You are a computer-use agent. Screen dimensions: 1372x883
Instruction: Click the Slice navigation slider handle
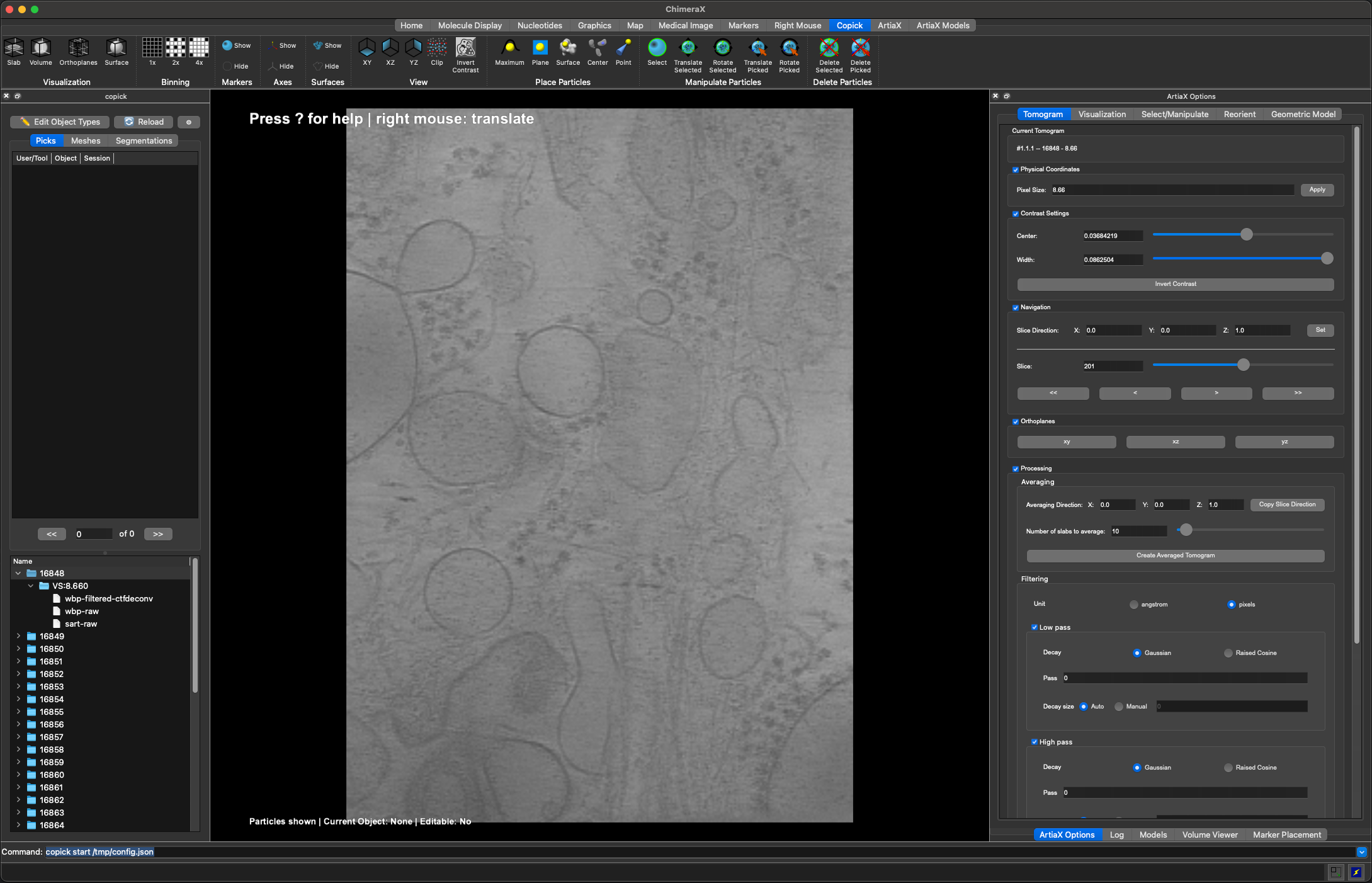(x=1243, y=365)
